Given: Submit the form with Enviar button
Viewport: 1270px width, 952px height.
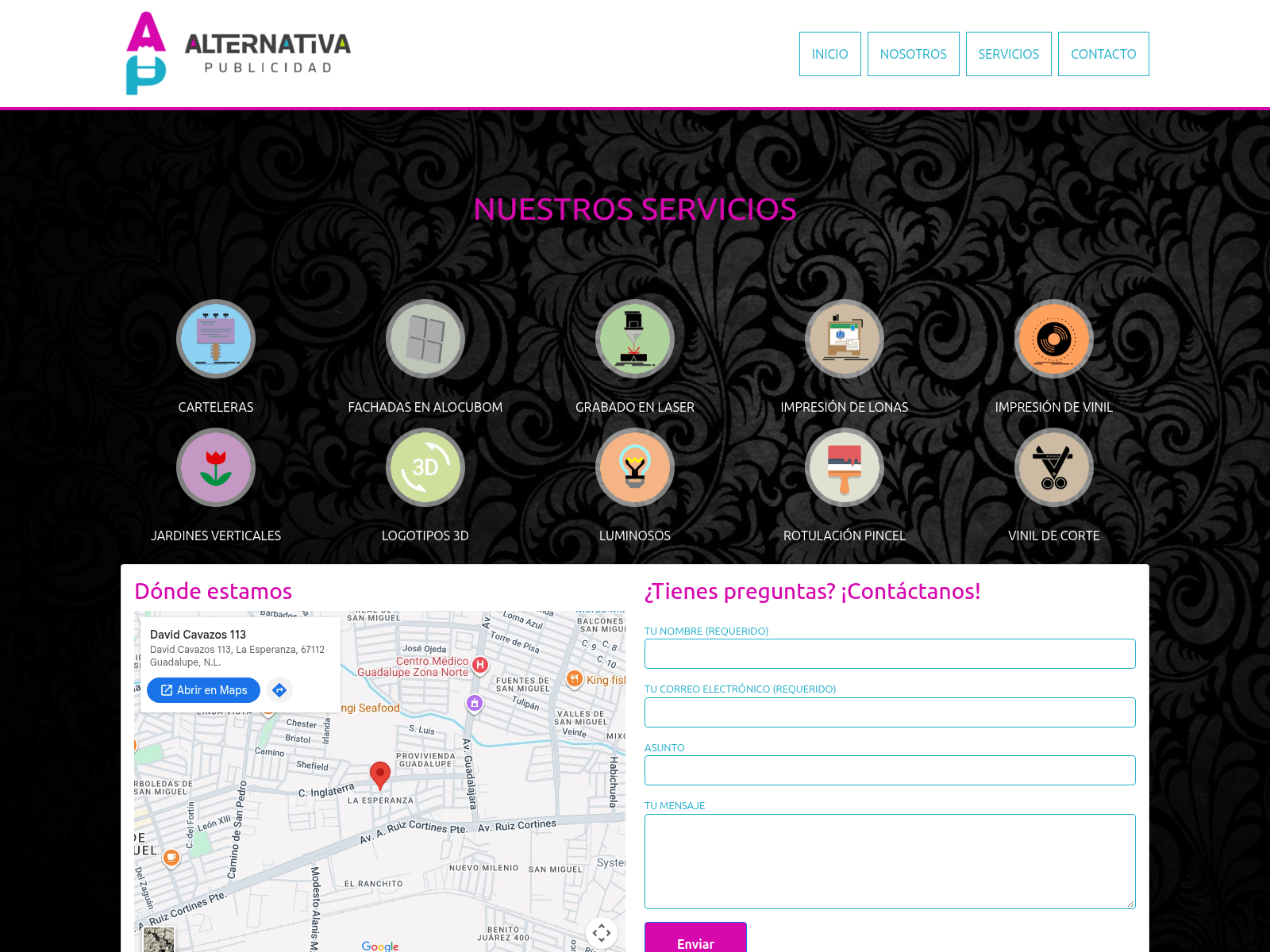Looking at the screenshot, I should coord(695,938).
